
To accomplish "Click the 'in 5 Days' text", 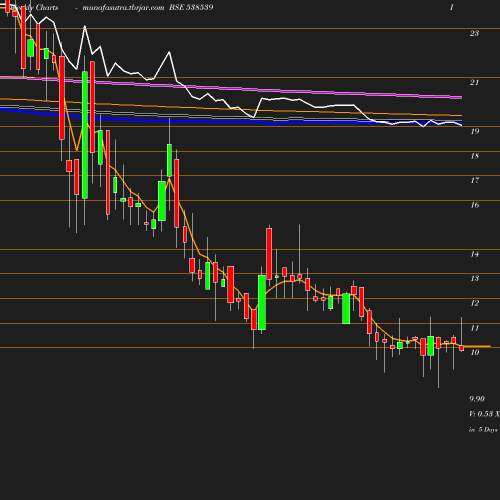I will tap(483, 429).
